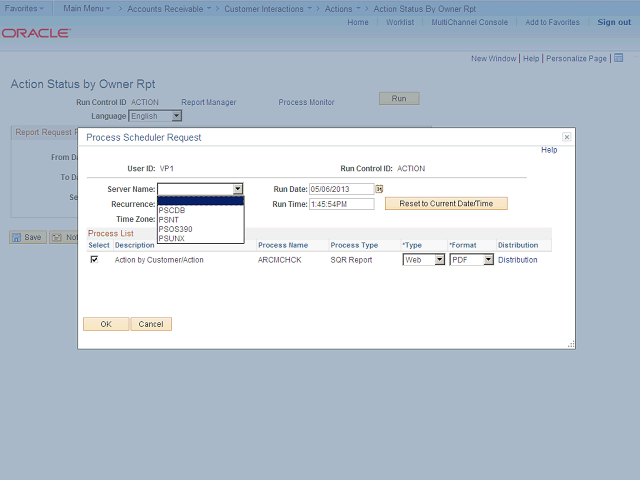Click the Description column header
Viewport: 640px width, 480px height.
[135, 245]
